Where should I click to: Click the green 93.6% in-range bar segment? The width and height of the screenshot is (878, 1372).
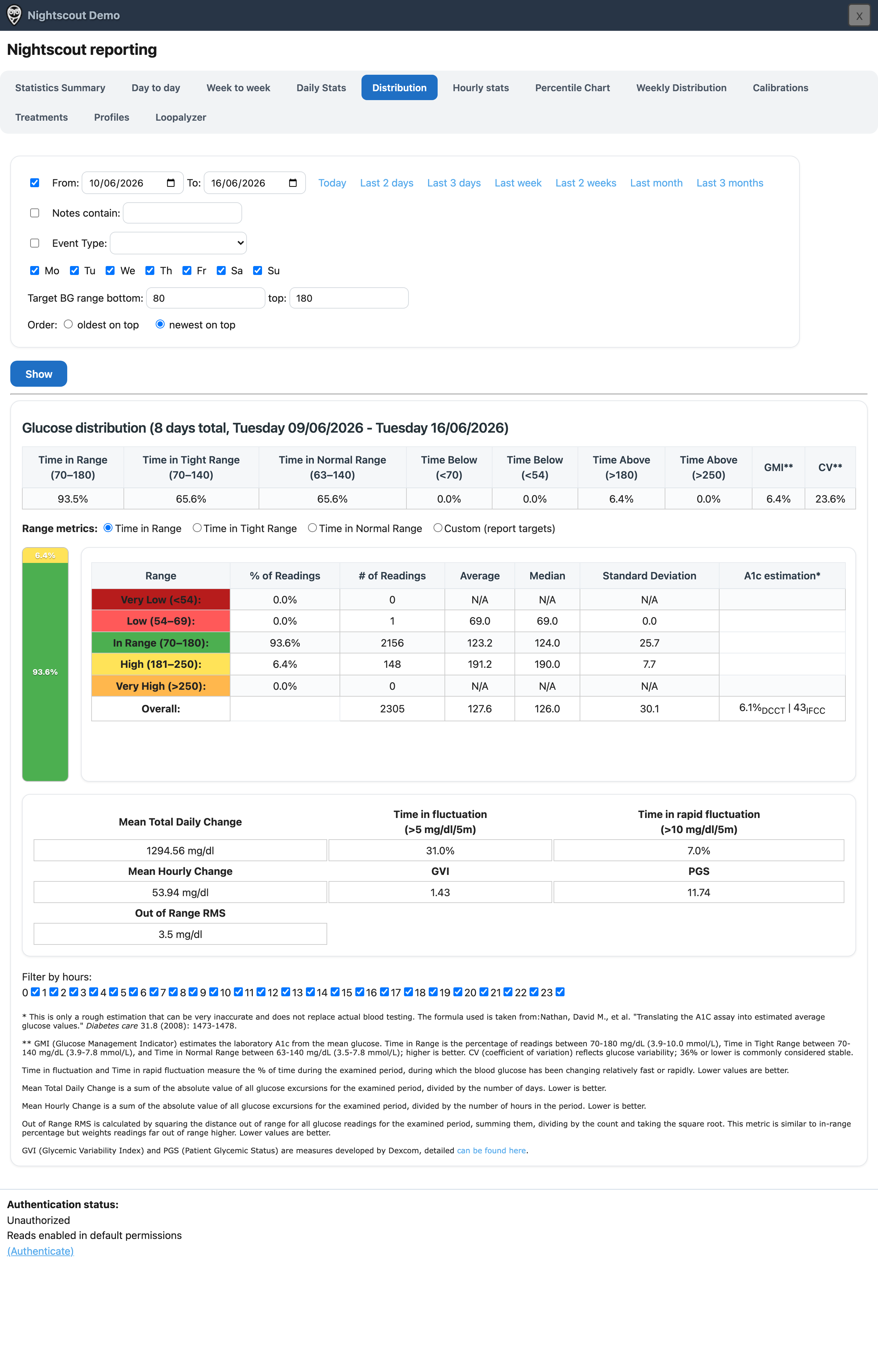(x=45, y=672)
